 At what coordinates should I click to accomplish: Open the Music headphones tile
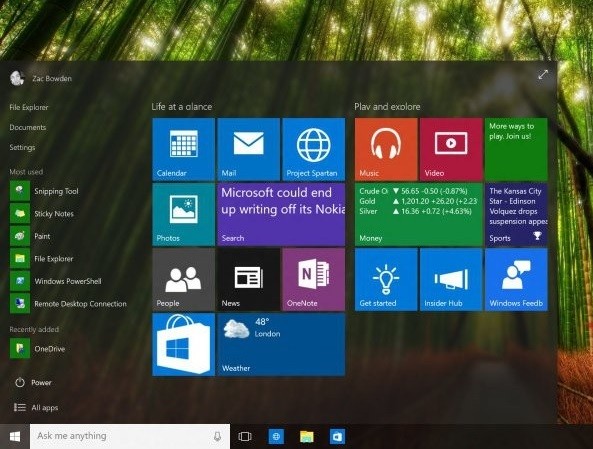[386, 149]
